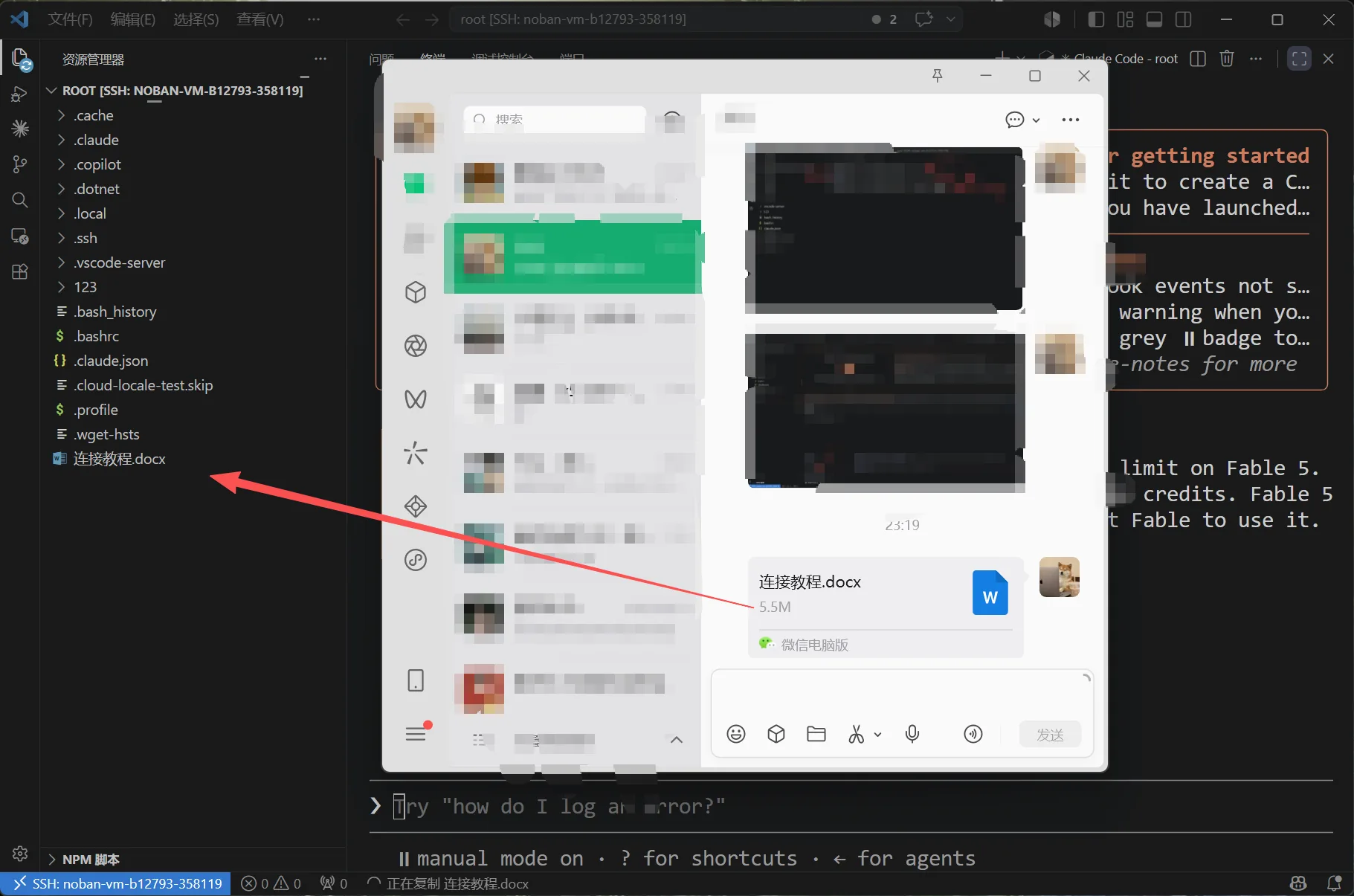The image size is (1354, 896).
Task: Open the WeChat sidebar hamburger menu
Action: click(416, 735)
